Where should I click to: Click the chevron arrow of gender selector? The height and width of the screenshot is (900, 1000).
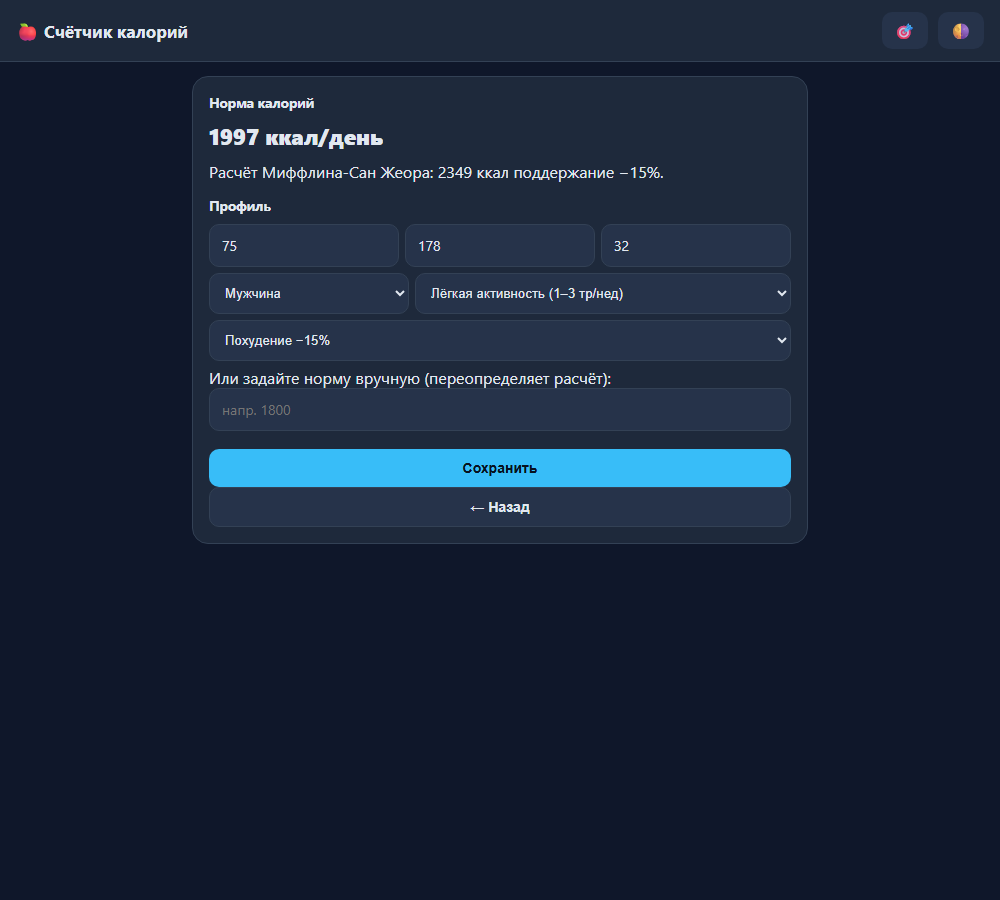tap(400, 293)
